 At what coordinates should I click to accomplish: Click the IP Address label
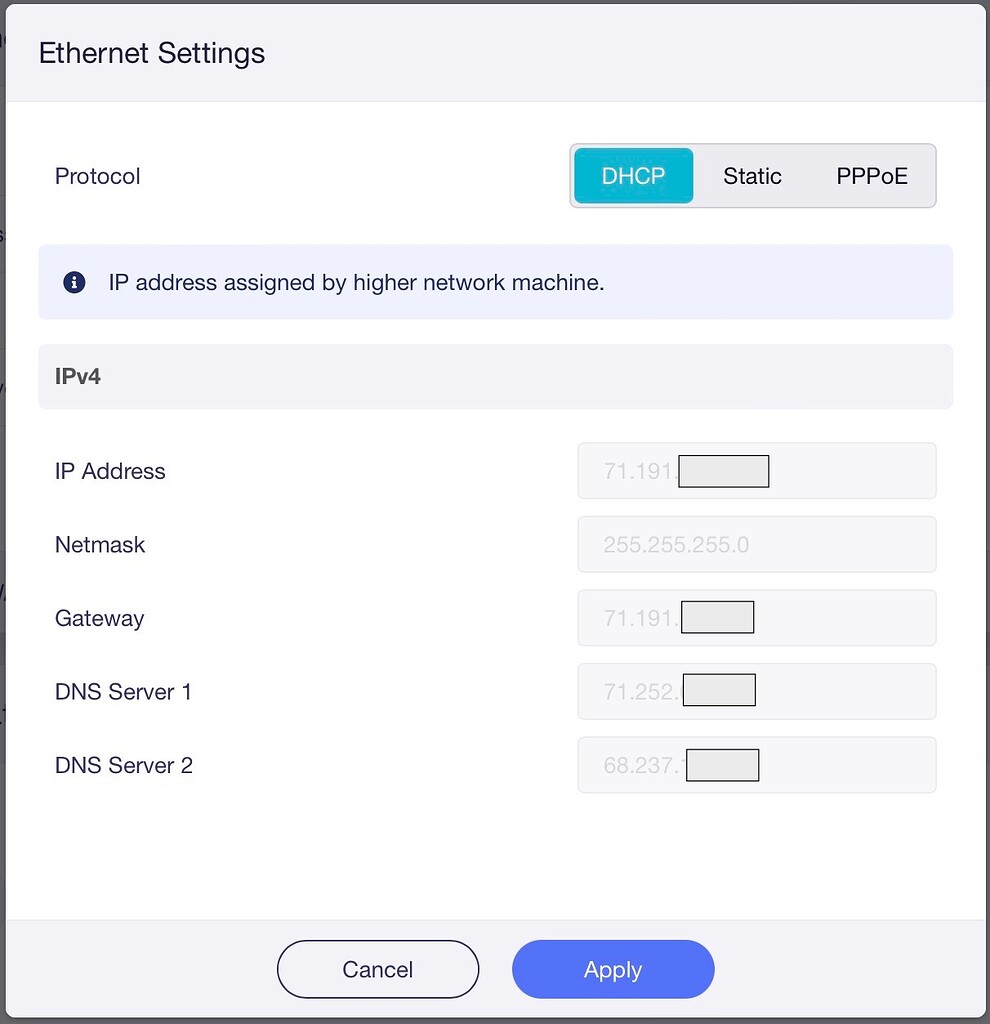click(x=110, y=470)
